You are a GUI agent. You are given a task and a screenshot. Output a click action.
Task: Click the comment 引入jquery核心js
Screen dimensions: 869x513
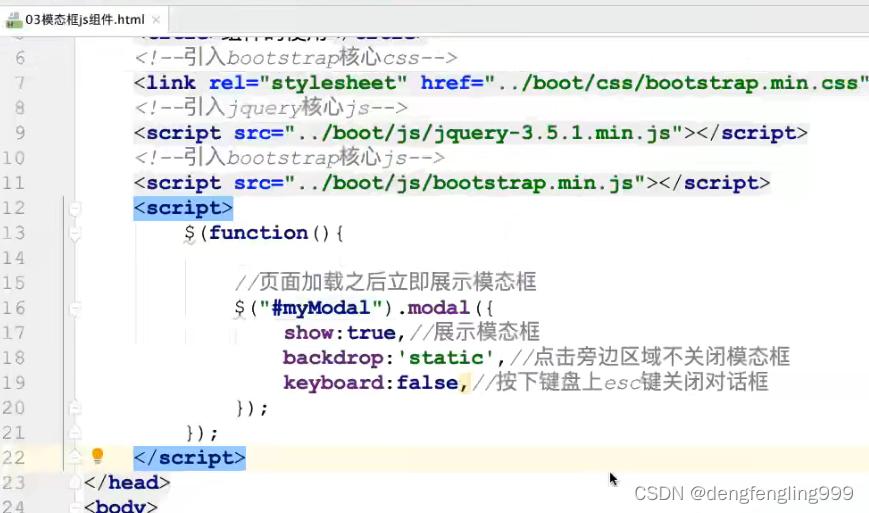(x=271, y=107)
